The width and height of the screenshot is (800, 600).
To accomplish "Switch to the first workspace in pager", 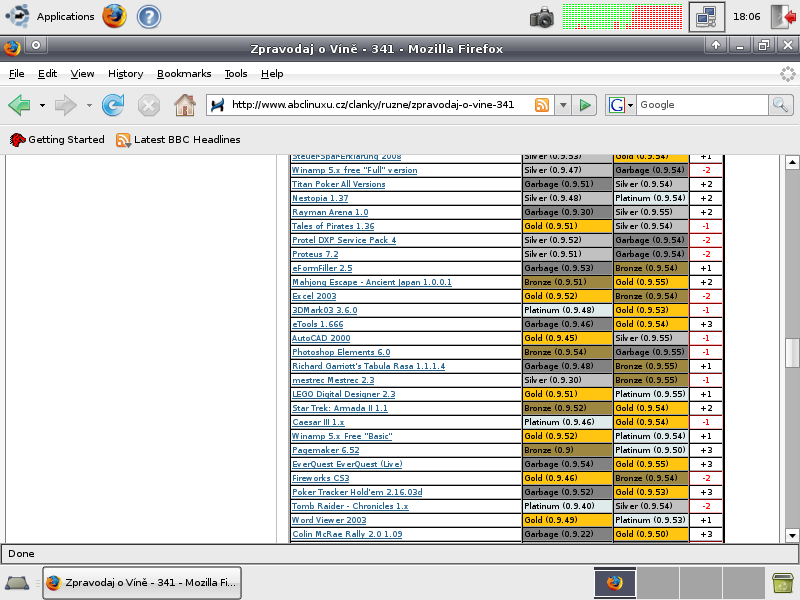I will 615,583.
